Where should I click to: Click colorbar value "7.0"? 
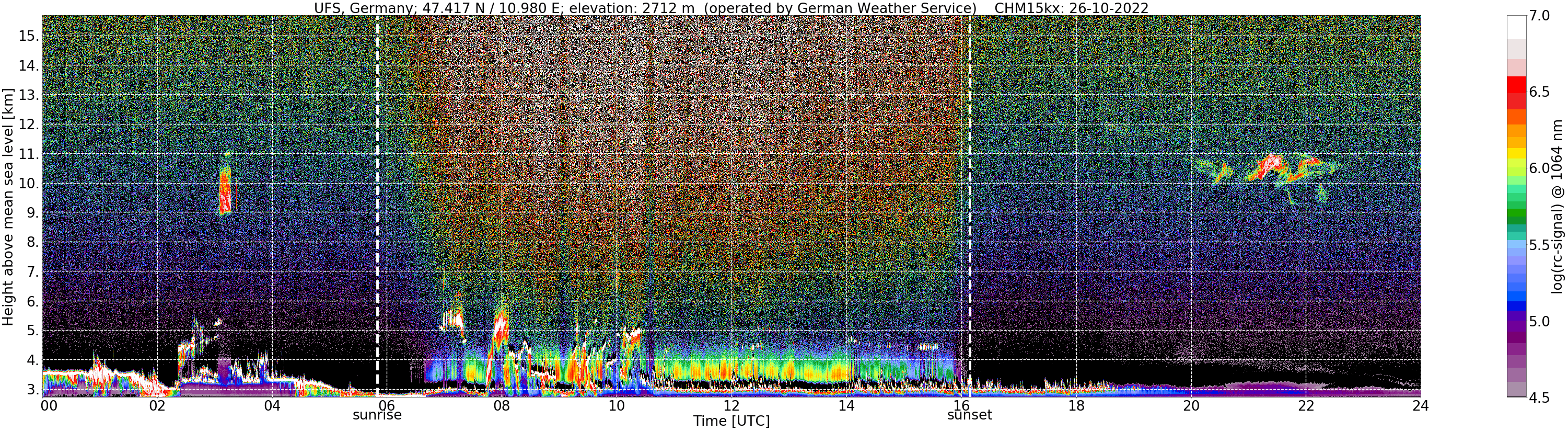1539,16
